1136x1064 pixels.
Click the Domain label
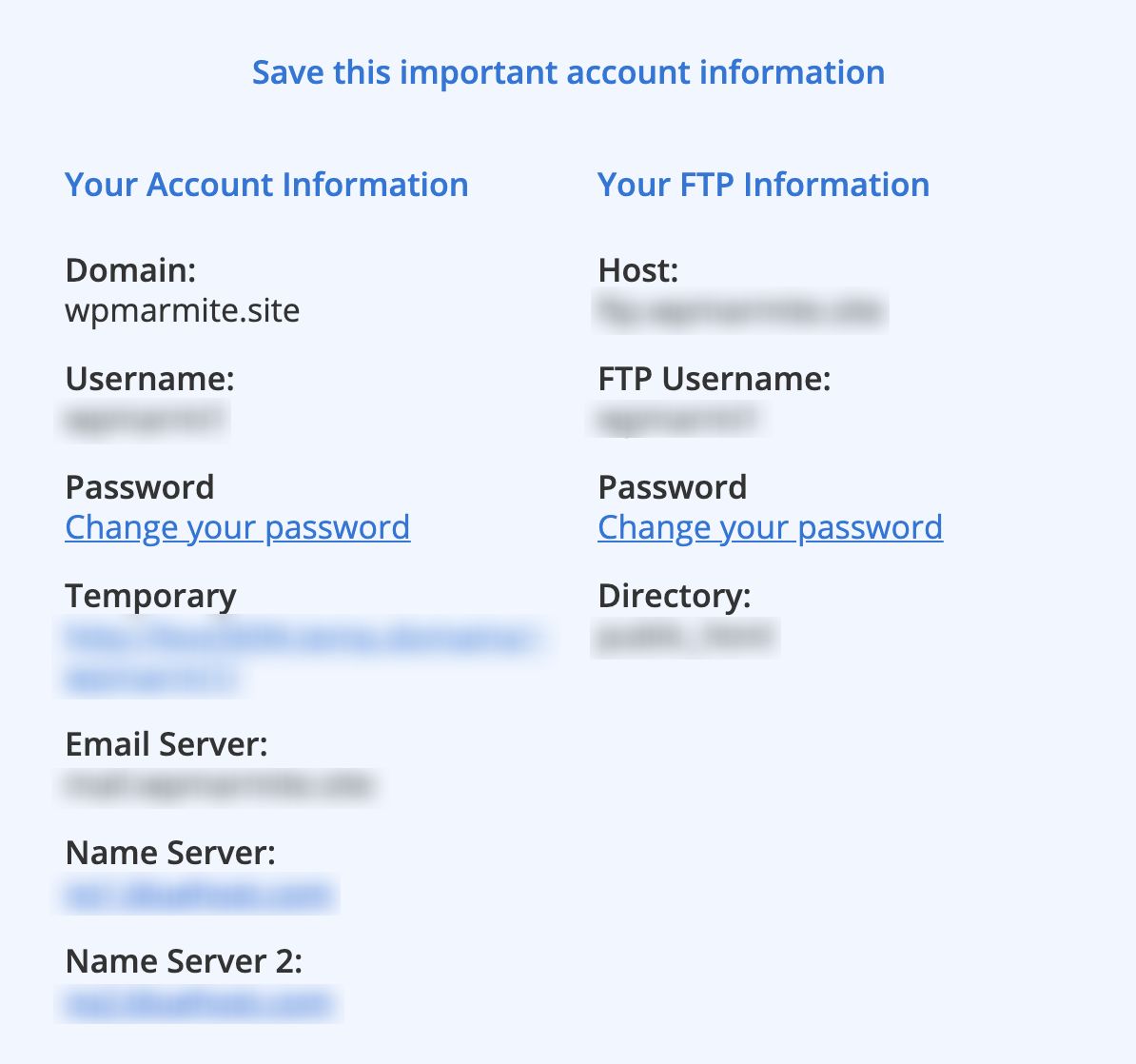(x=129, y=270)
